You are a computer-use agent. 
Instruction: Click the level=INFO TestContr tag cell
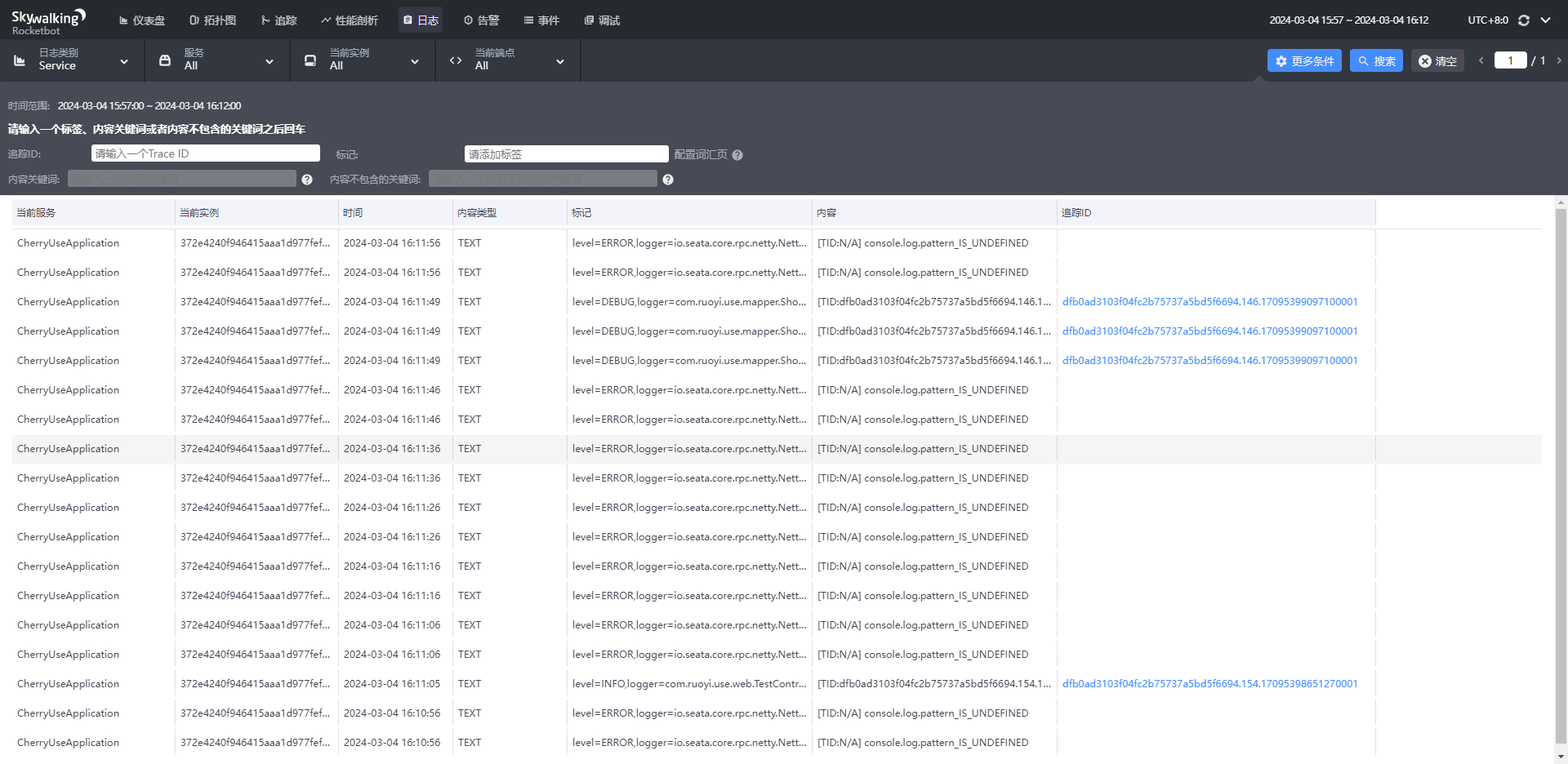coord(689,684)
